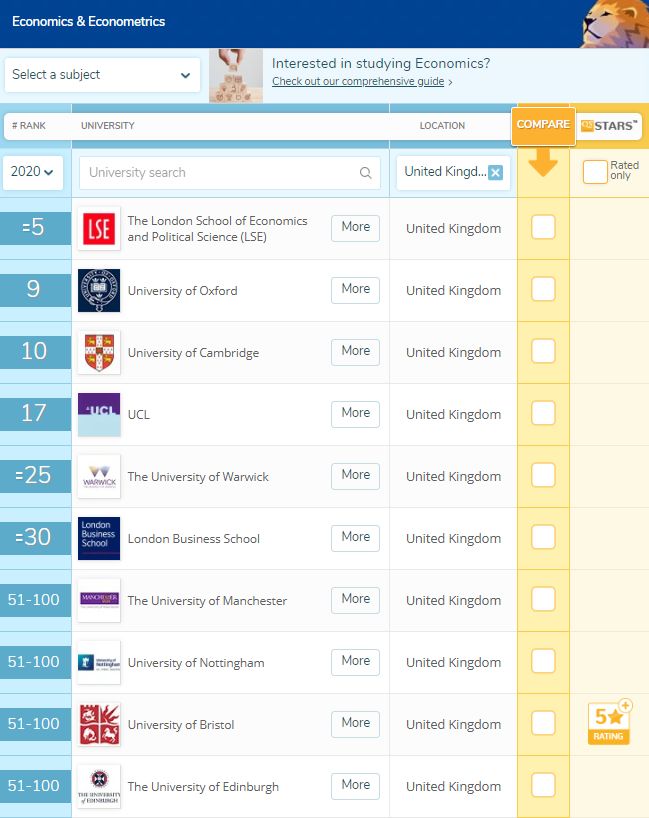The height and width of the screenshot is (818, 649).
Task: Switch to the QS Stars tab
Action: click(x=609, y=126)
